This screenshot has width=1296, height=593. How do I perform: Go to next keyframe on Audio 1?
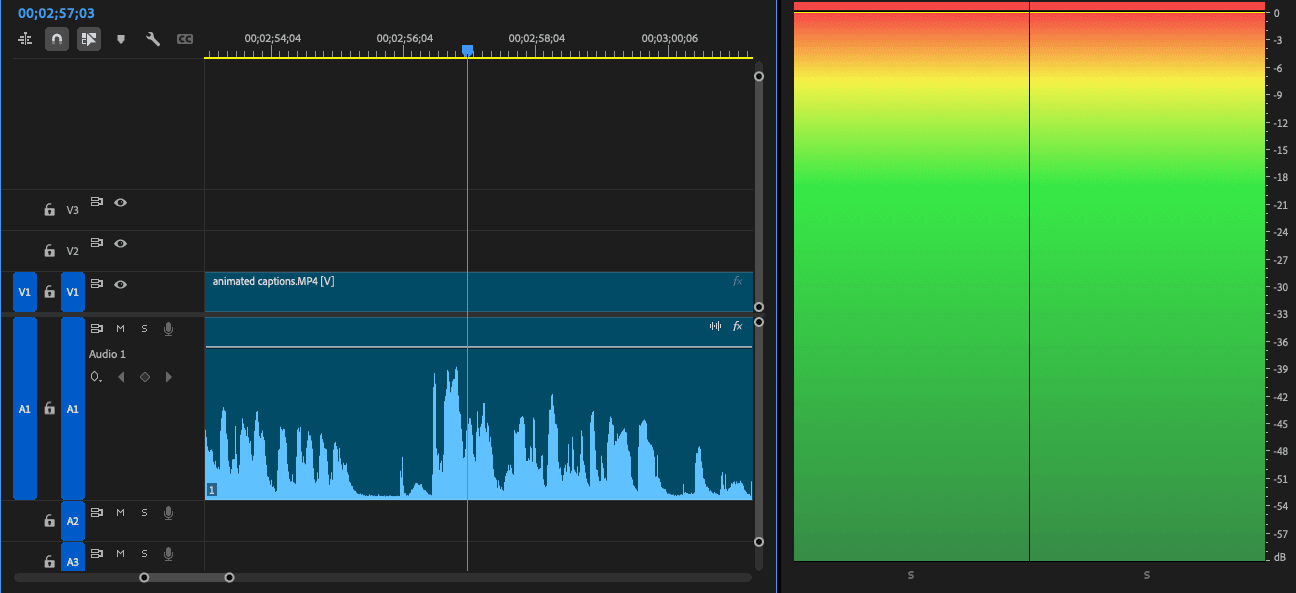[168, 377]
